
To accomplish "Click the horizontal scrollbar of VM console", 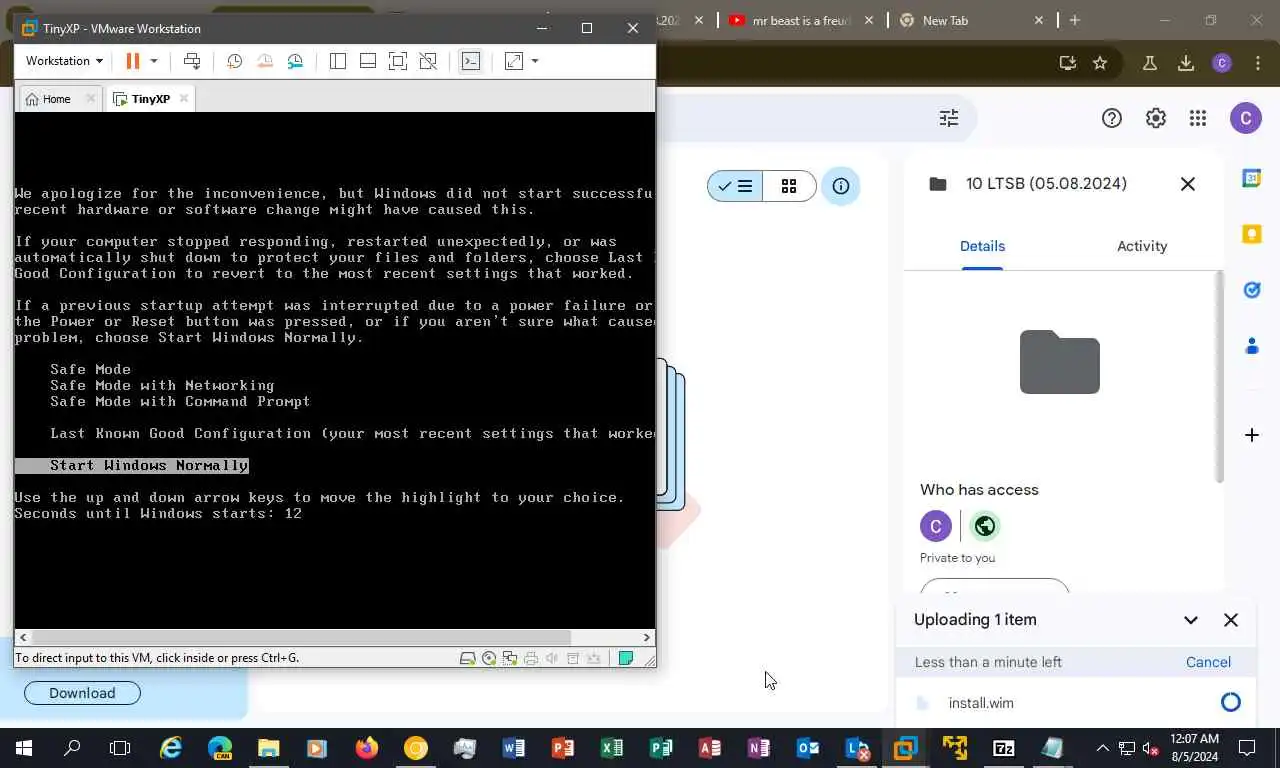I will point(300,637).
